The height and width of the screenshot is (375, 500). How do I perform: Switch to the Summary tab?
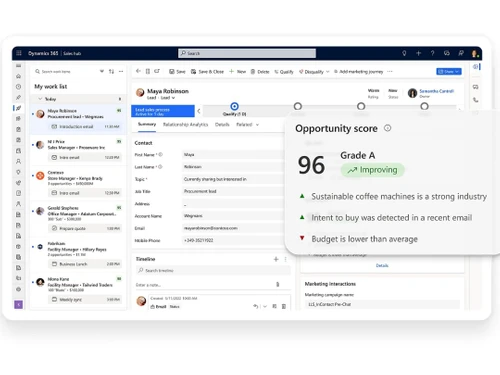coord(147,124)
